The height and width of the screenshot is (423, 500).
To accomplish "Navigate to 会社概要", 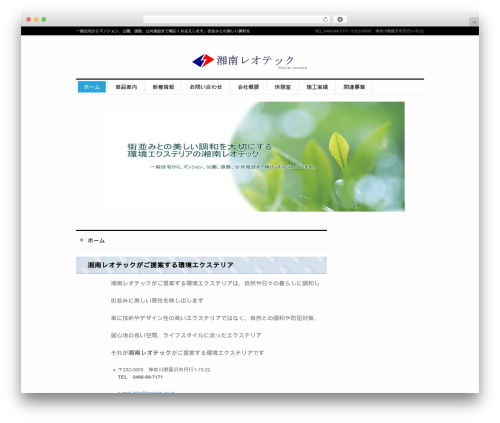I will coord(248,87).
